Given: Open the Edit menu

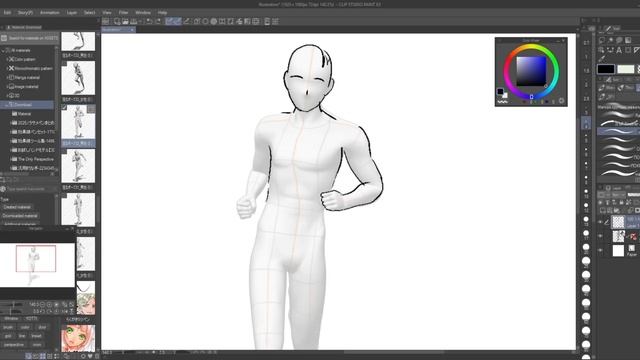Looking at the screenshot, I should (x=7, y=13).
